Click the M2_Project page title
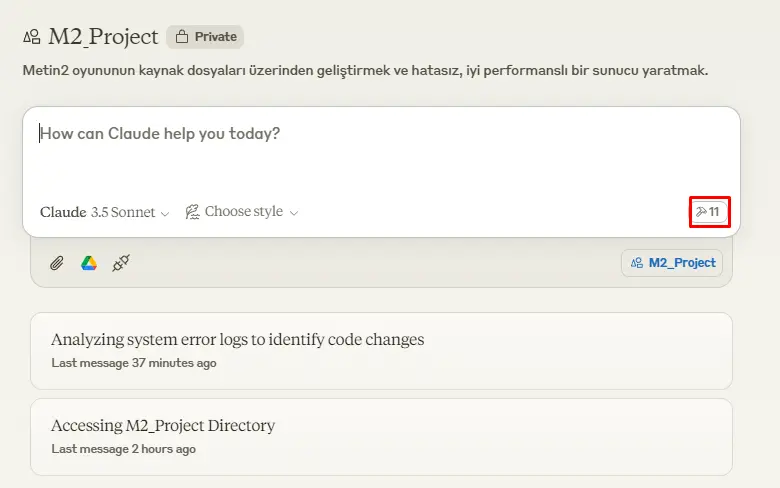 103,37
